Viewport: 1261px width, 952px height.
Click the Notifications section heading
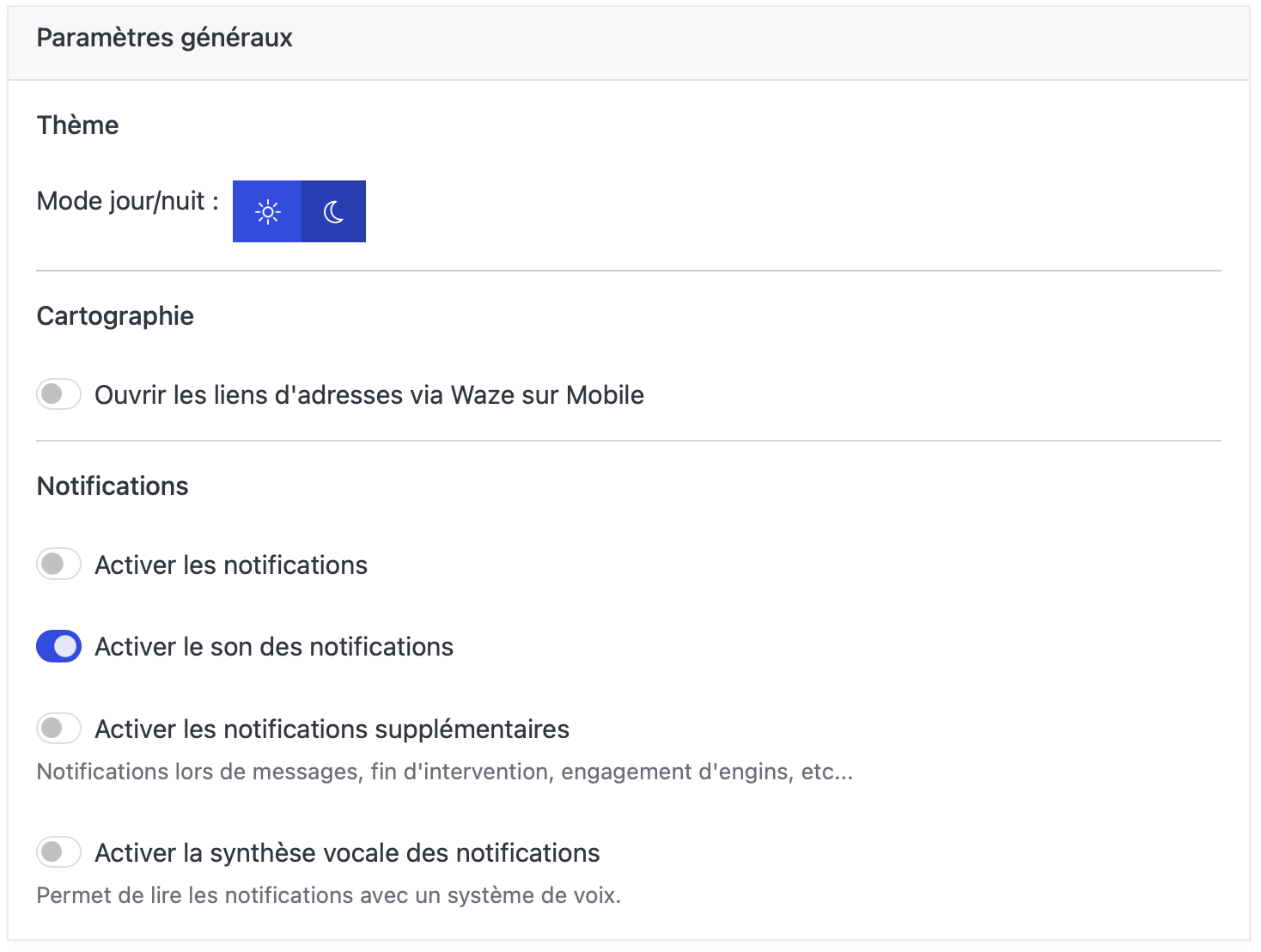coord(113,486)
